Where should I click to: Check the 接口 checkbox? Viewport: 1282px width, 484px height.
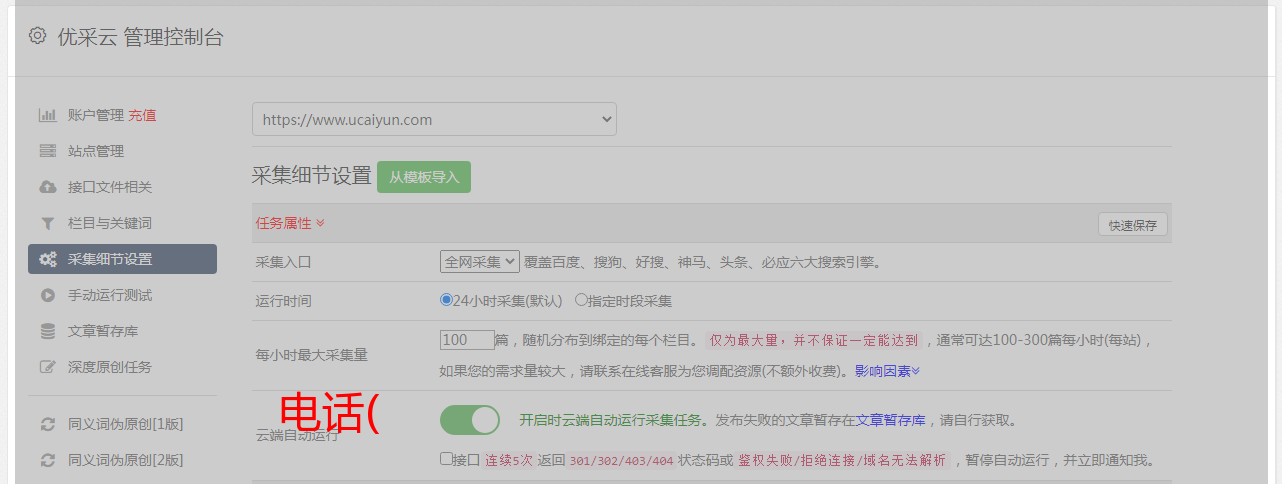446,459
